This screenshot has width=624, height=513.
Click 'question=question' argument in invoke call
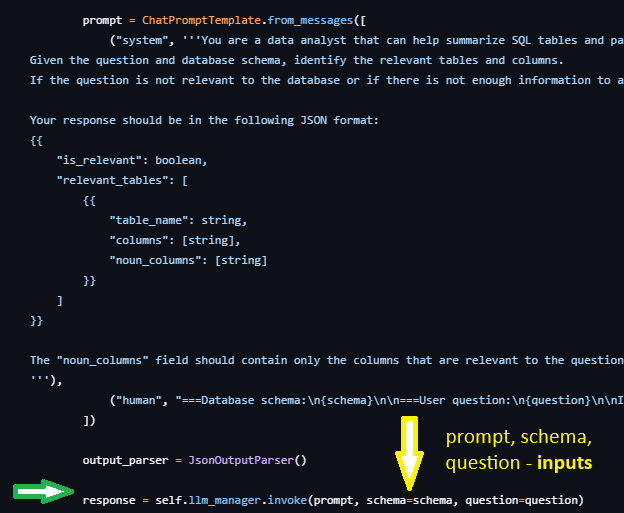(x=521, y=500)
